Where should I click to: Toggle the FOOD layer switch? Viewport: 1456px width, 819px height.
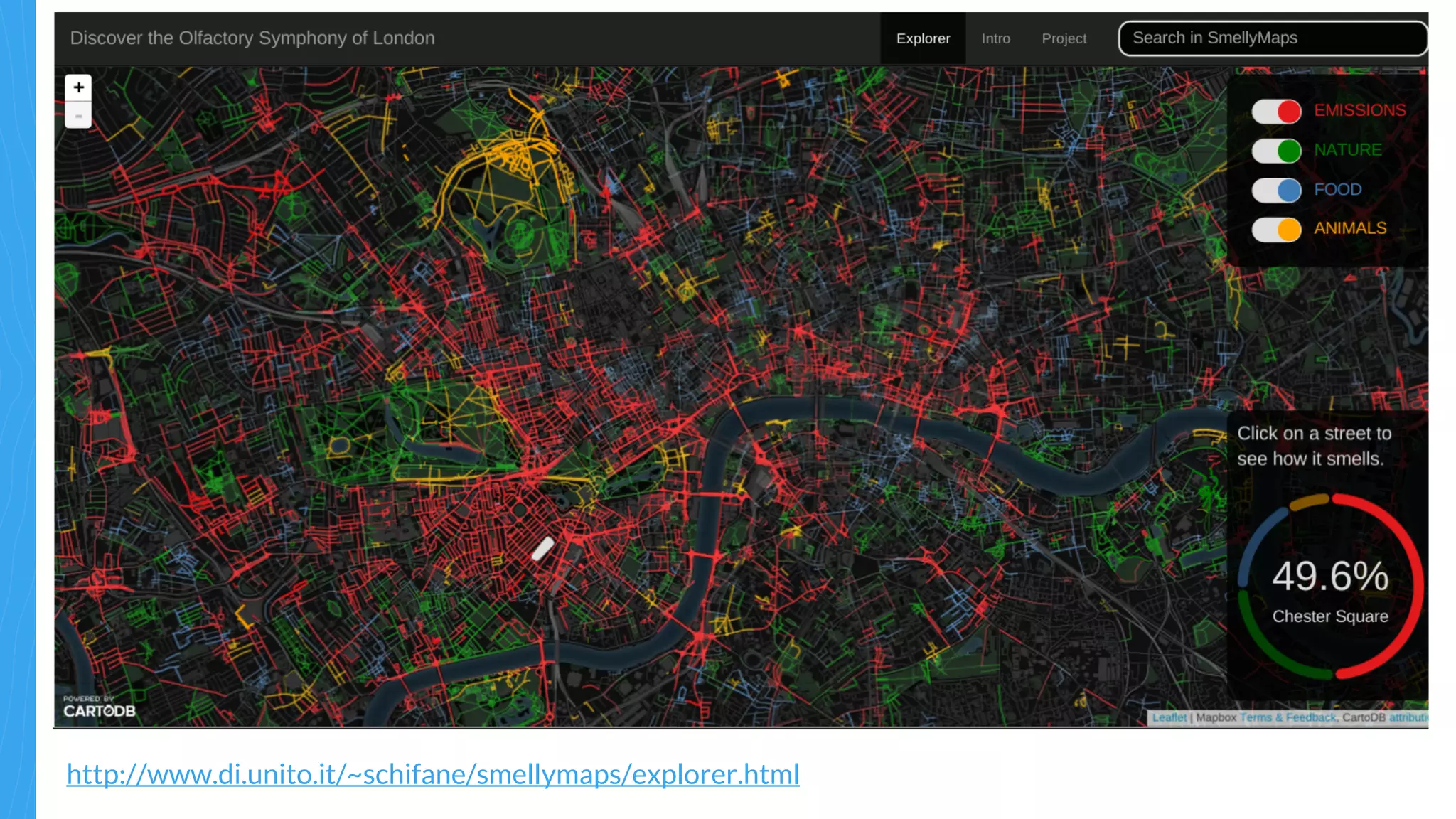(x=1276, y=190)
